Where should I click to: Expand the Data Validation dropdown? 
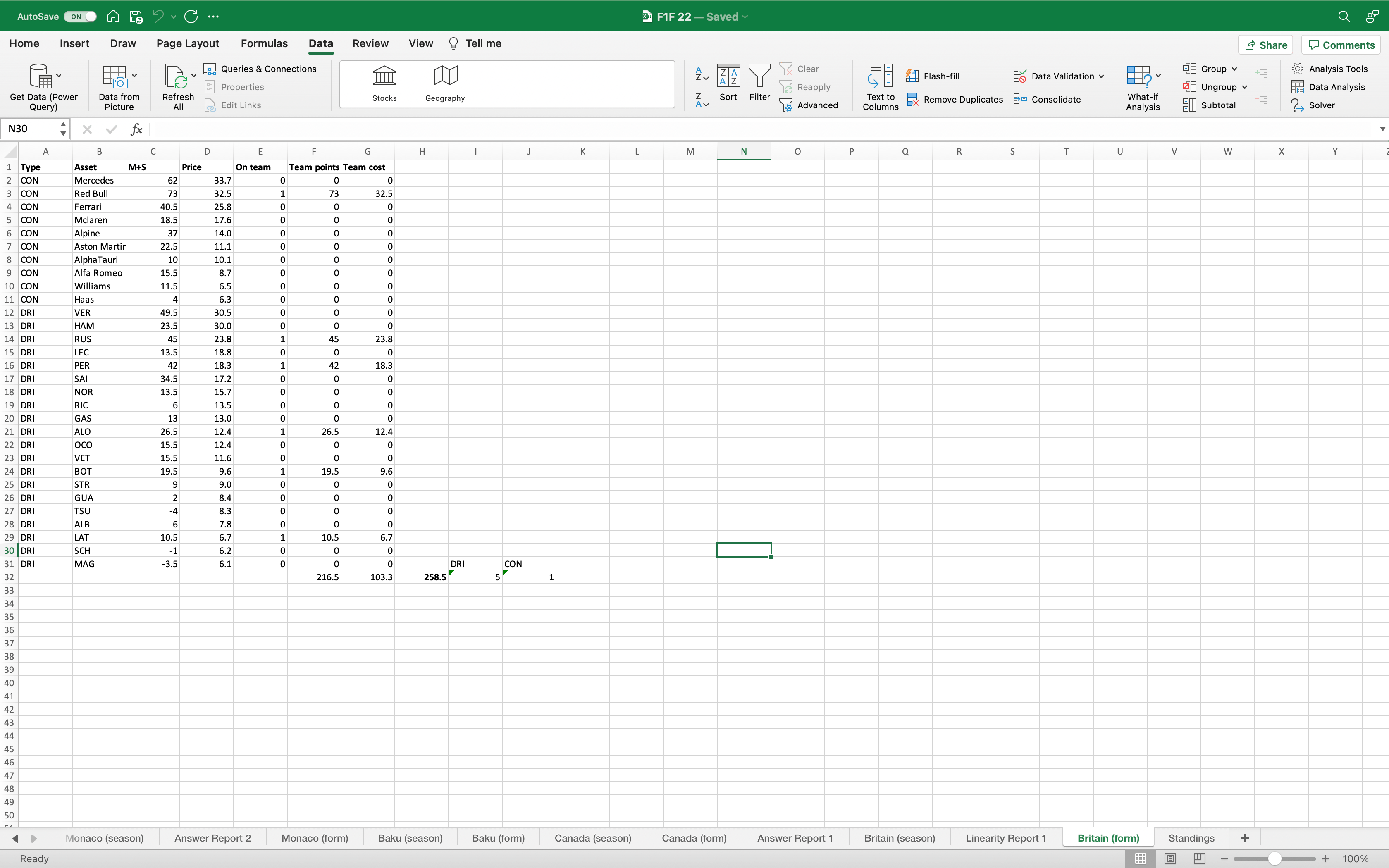coord(1101,76)
